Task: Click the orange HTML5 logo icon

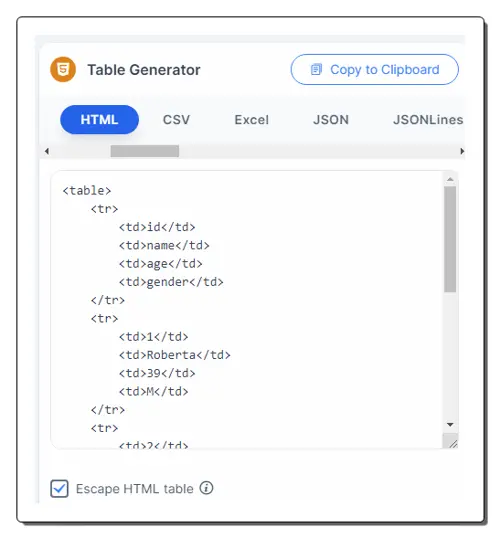Action: 63,69
